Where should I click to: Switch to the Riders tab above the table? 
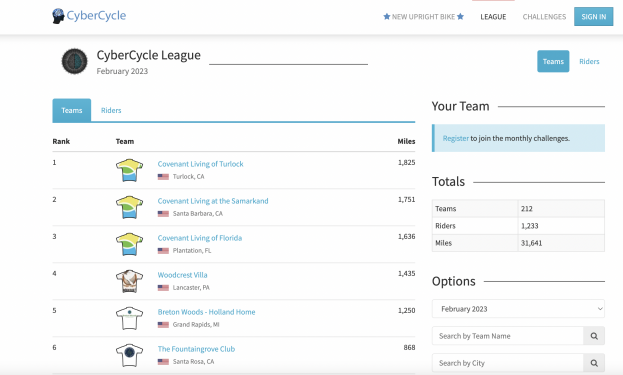(111, 110)
